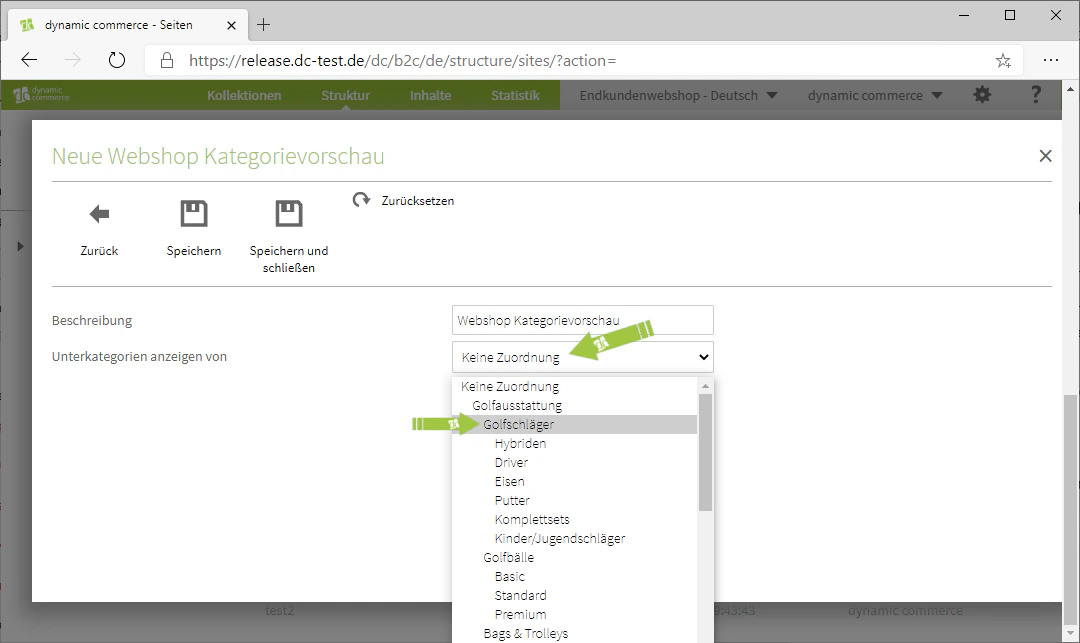The height and width of the screenshot is (643, 1080).
Task: Open the dynamic commerce user dropdown
Action: point(875,95)
